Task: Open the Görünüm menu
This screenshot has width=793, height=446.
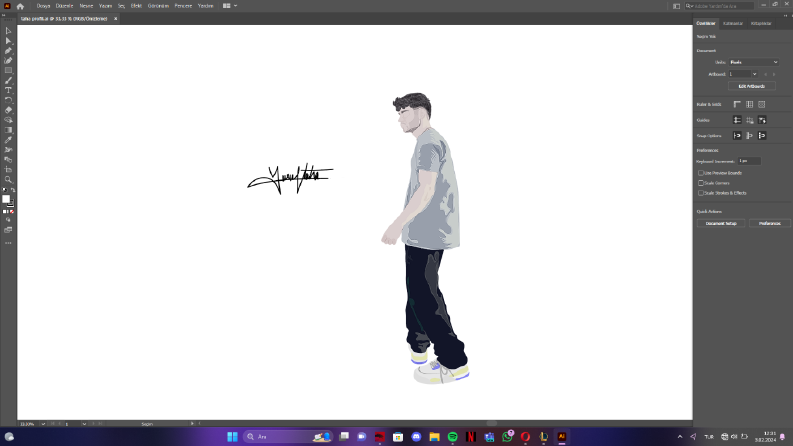Action: 158,6
